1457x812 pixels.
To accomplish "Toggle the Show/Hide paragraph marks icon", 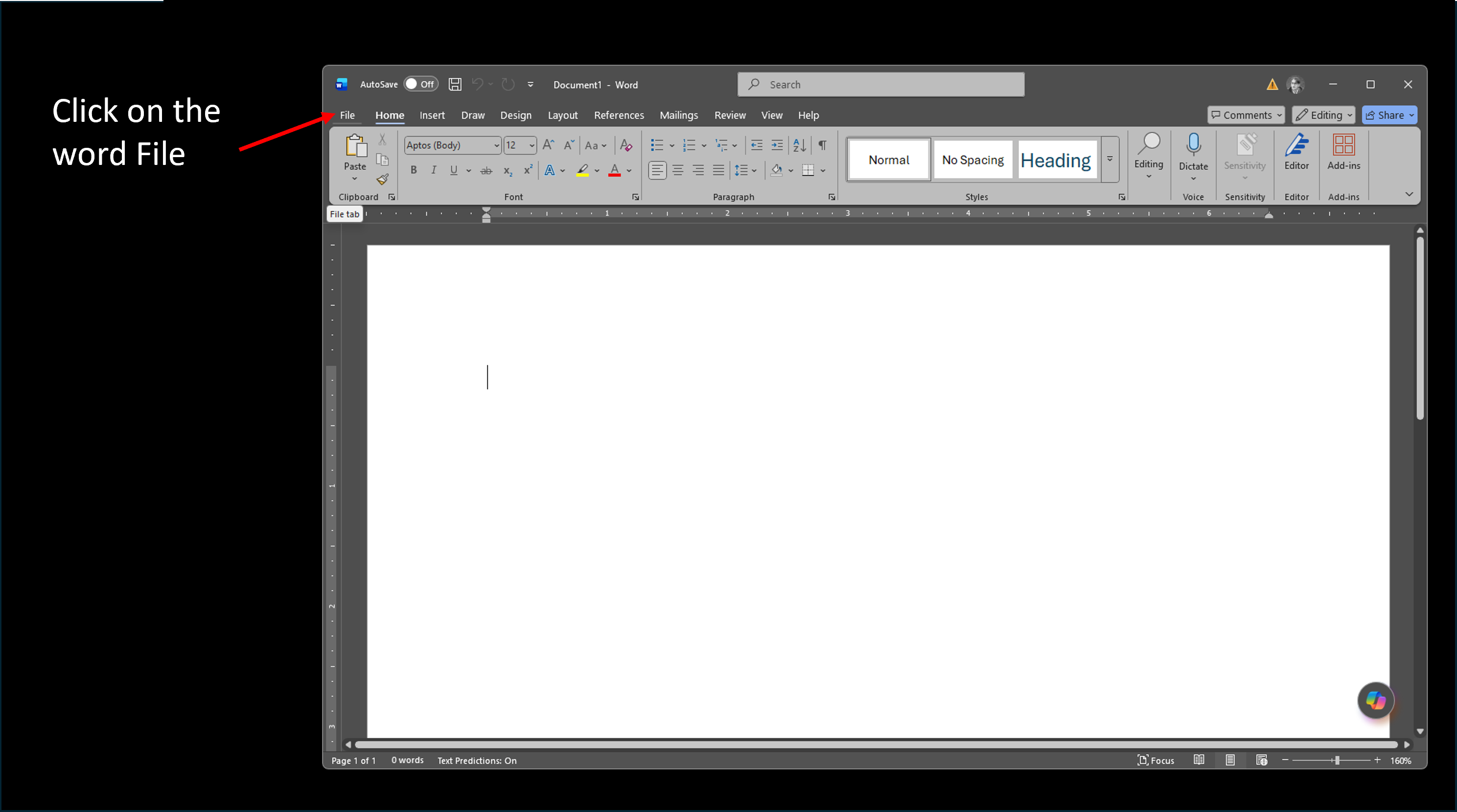I will click(822, 145).
